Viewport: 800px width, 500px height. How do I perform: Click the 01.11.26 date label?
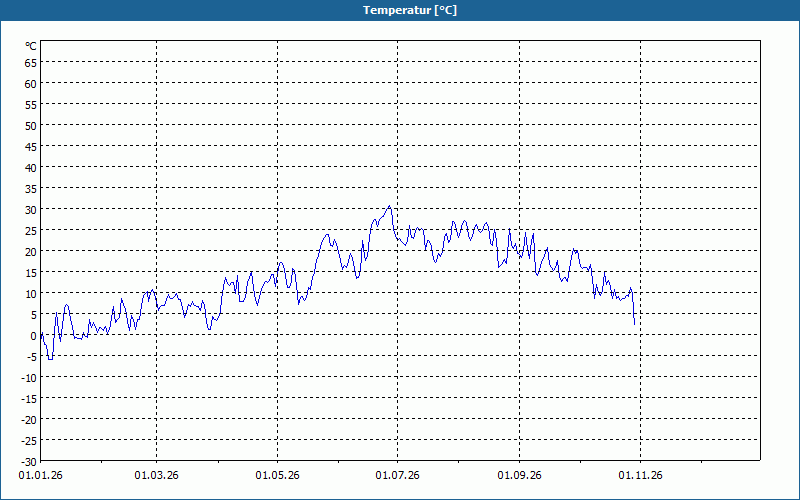(x=640, y=476)
